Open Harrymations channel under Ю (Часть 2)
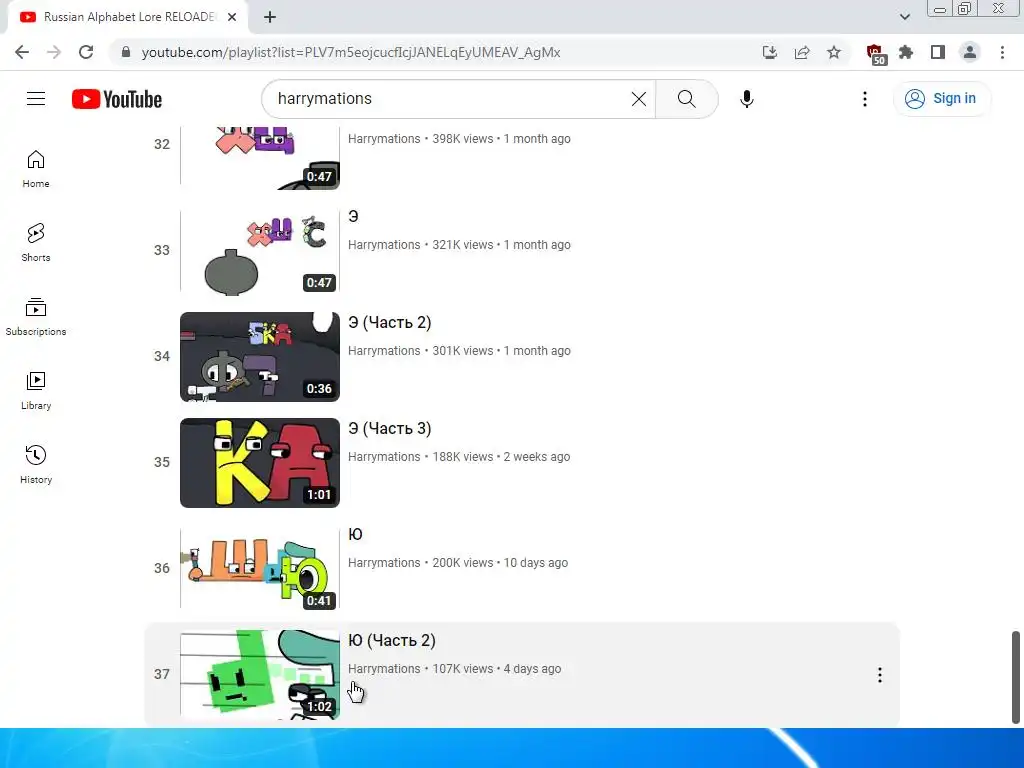 click(x=384, y=669)
